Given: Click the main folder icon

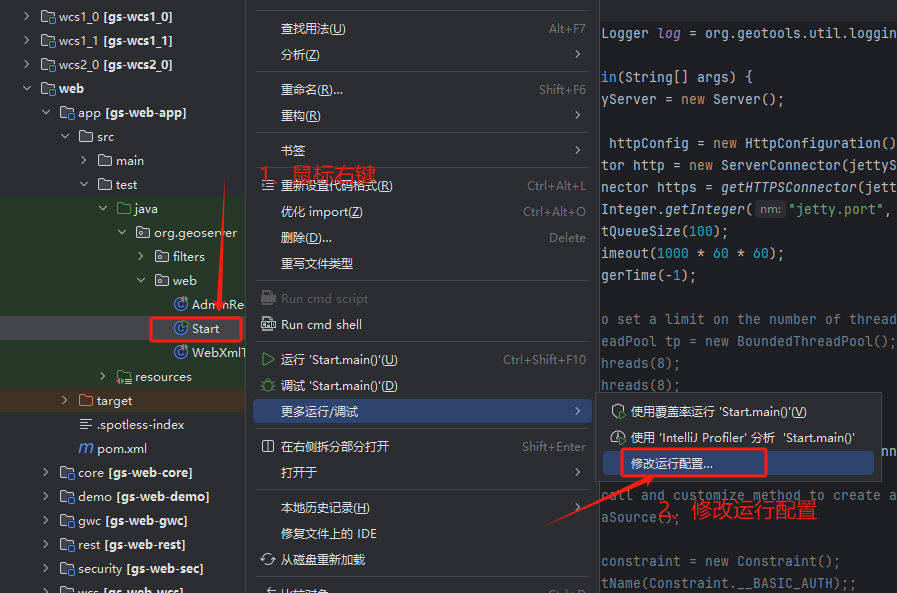Looking at the screenshot, I should [105, 160].
